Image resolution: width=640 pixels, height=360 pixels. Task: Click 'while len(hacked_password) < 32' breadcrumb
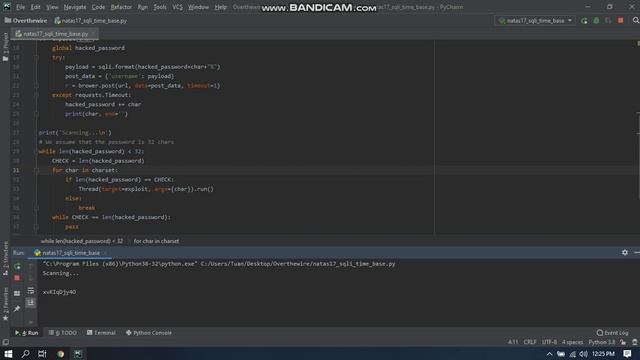click(82, 241)
